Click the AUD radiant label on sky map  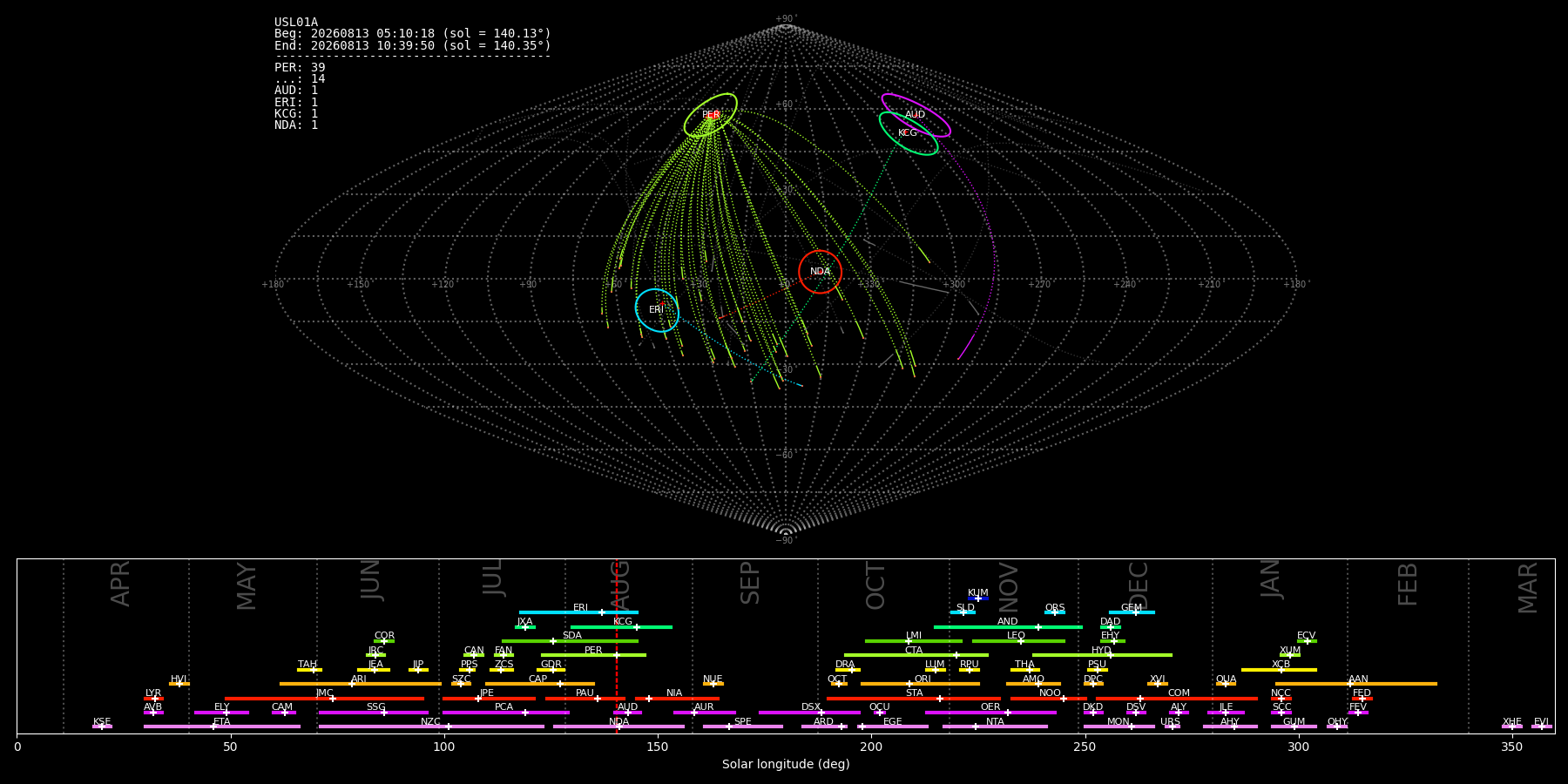pos(915,115)
